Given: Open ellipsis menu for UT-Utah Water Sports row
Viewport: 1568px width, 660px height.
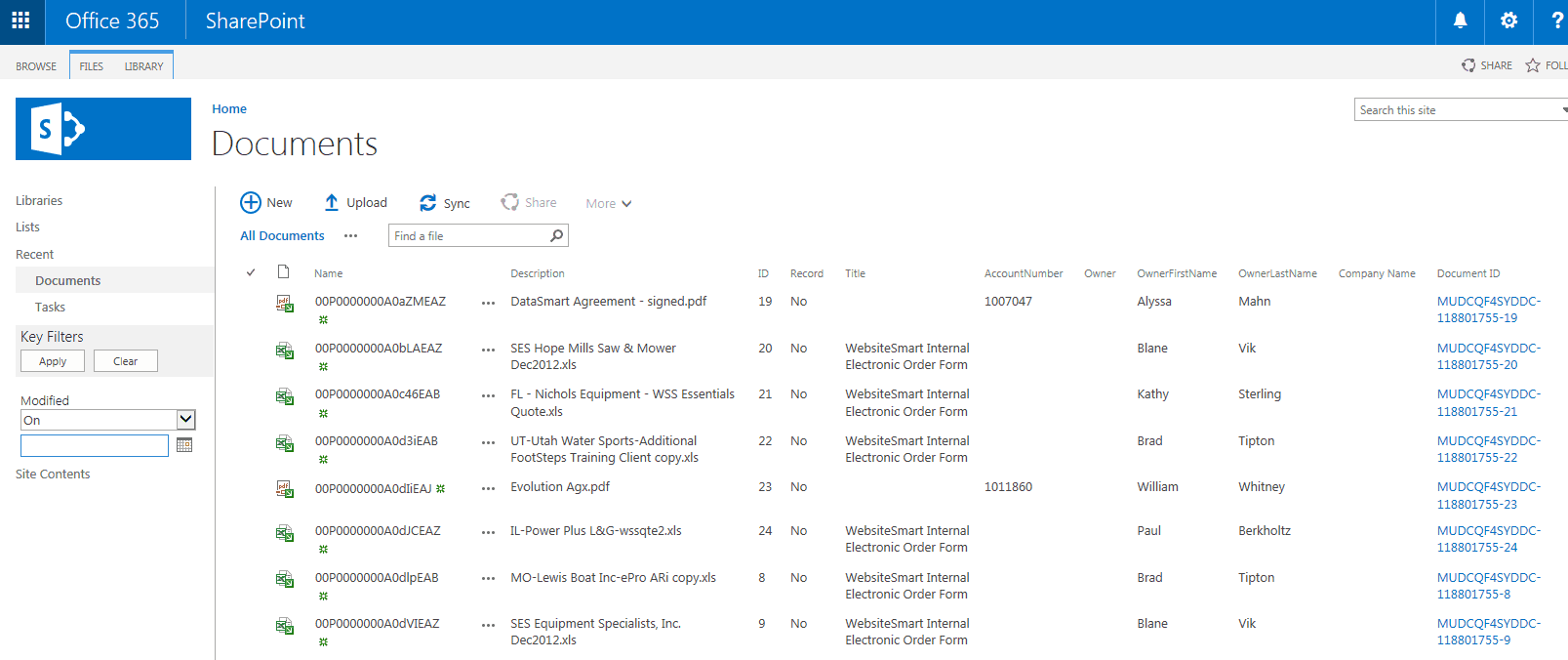Looking at the screenshot, I should coord(488,442).
